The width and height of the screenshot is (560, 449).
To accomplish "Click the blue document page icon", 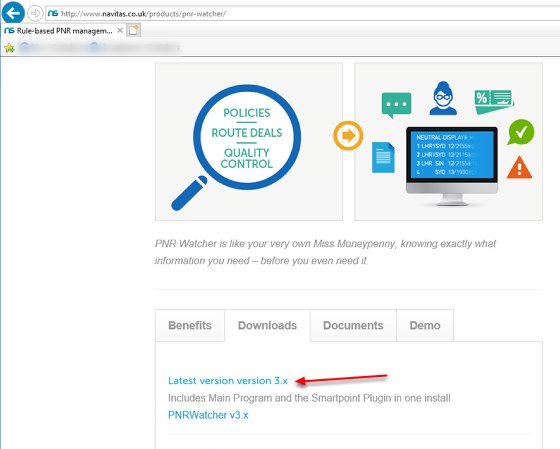I will pos(383,158).
